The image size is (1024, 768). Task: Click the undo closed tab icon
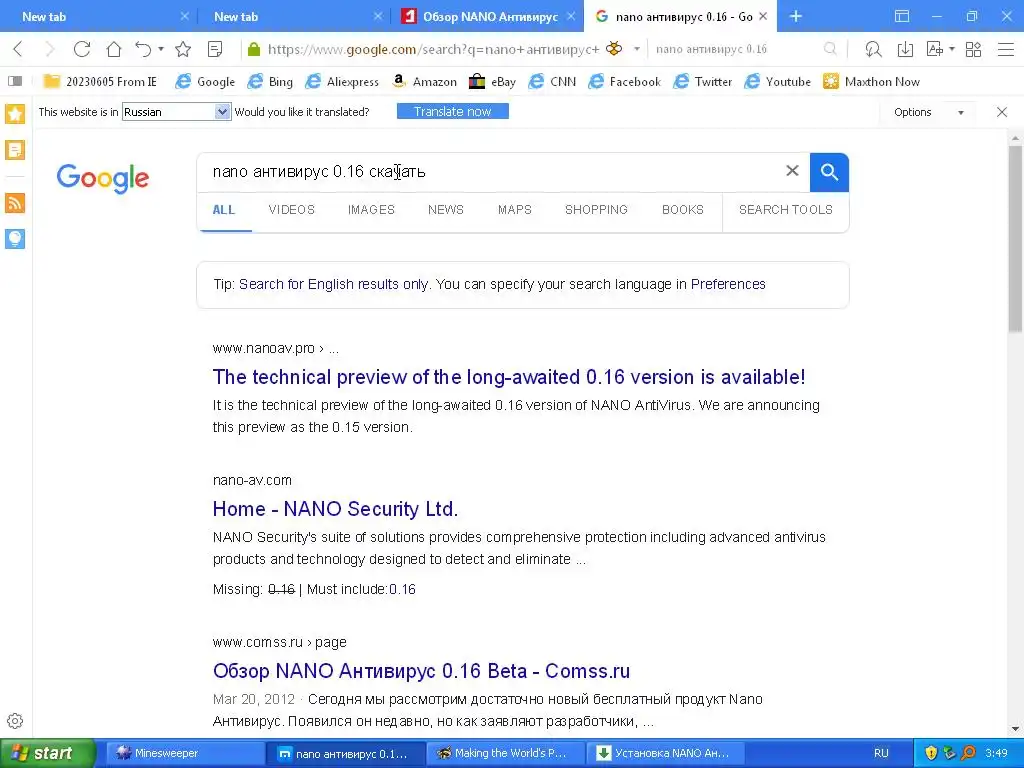point(143,49)
